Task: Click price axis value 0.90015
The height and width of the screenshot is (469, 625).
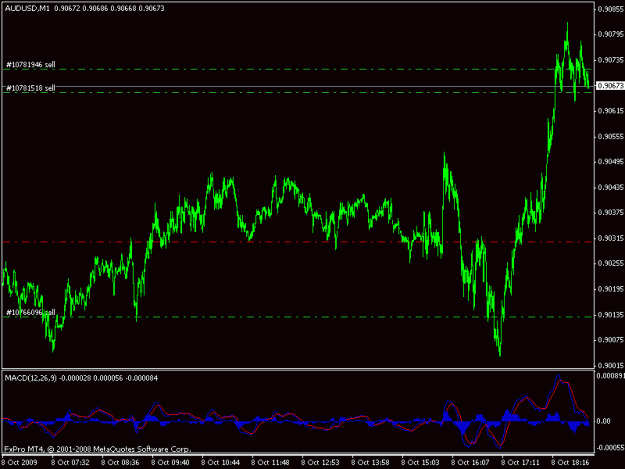Action: pos(611,365)
